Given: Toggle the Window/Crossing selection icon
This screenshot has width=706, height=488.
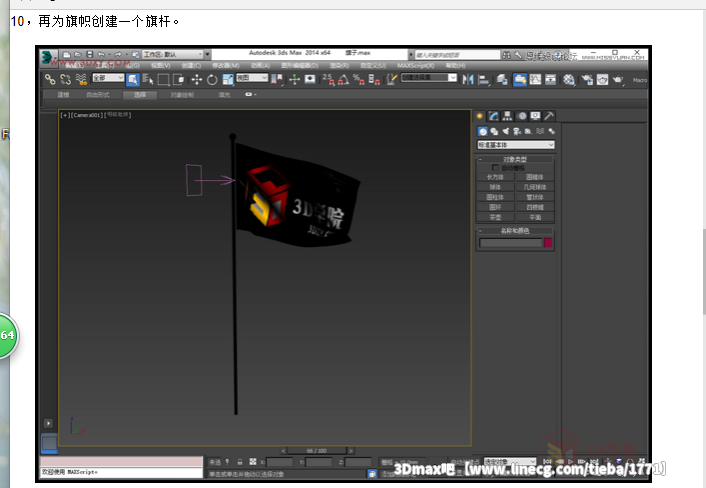Looking at the screenshot, I should (179, 80).
